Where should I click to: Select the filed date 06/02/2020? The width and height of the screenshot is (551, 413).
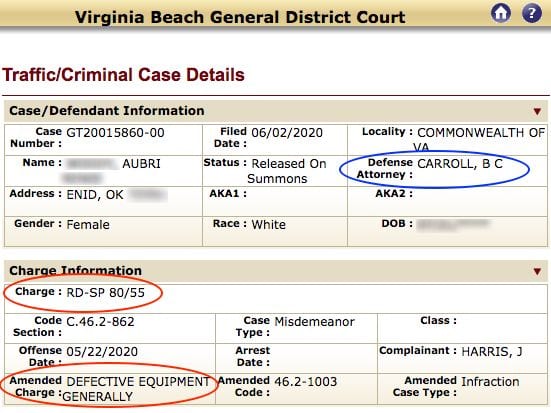point(287,133)
